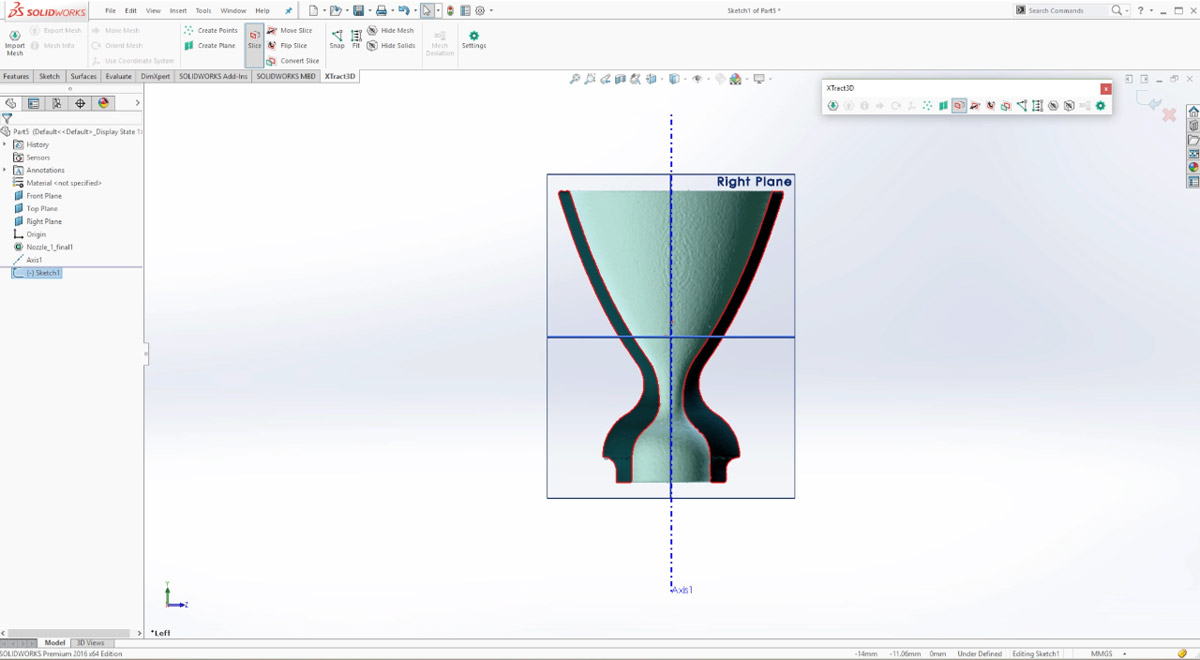
Task: Enable the Snap tool in XTract3D ribbon
Action: [336, 38]
